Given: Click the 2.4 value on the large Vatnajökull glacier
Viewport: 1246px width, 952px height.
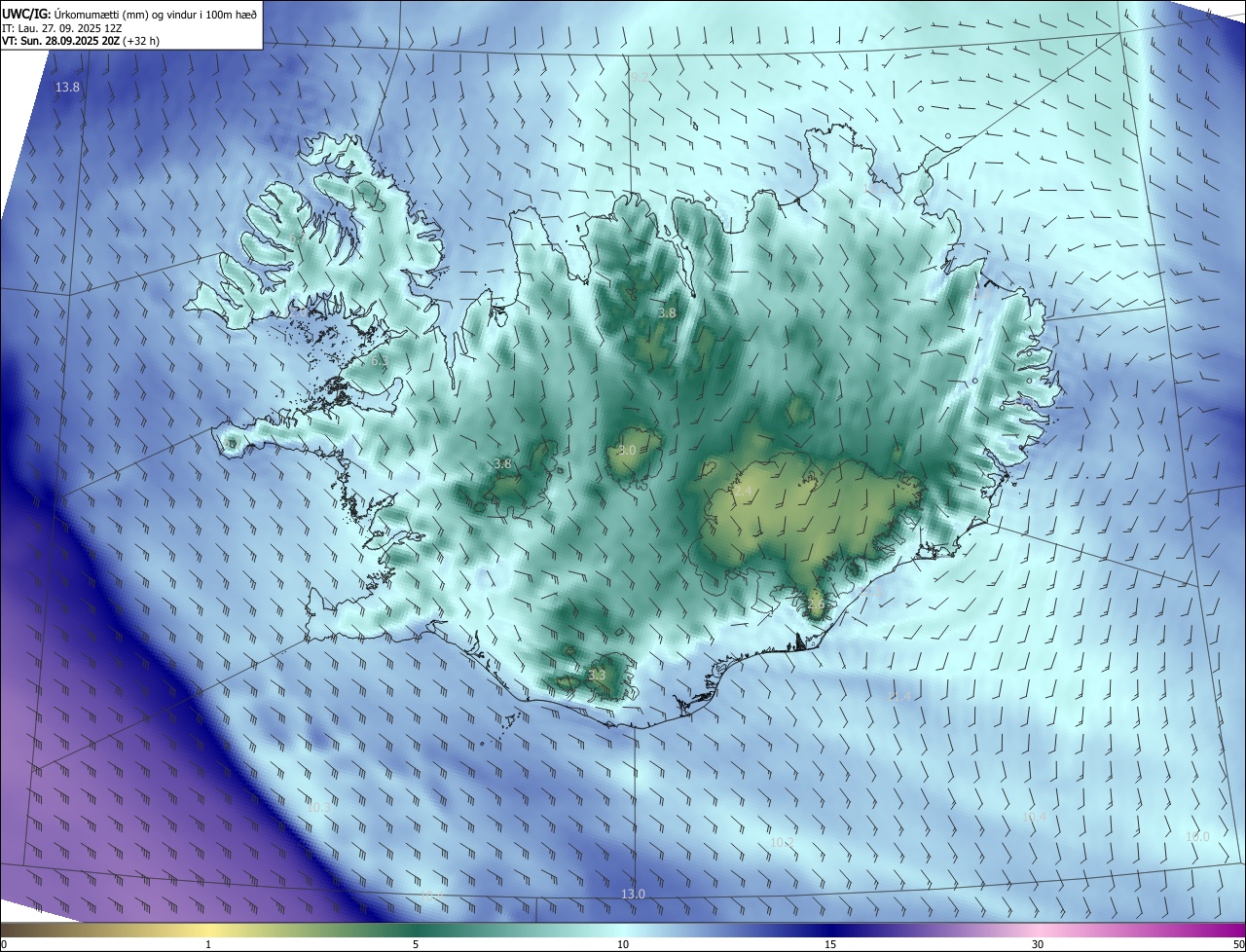Looking at the screenshot, I should click(x=744, y=493).
